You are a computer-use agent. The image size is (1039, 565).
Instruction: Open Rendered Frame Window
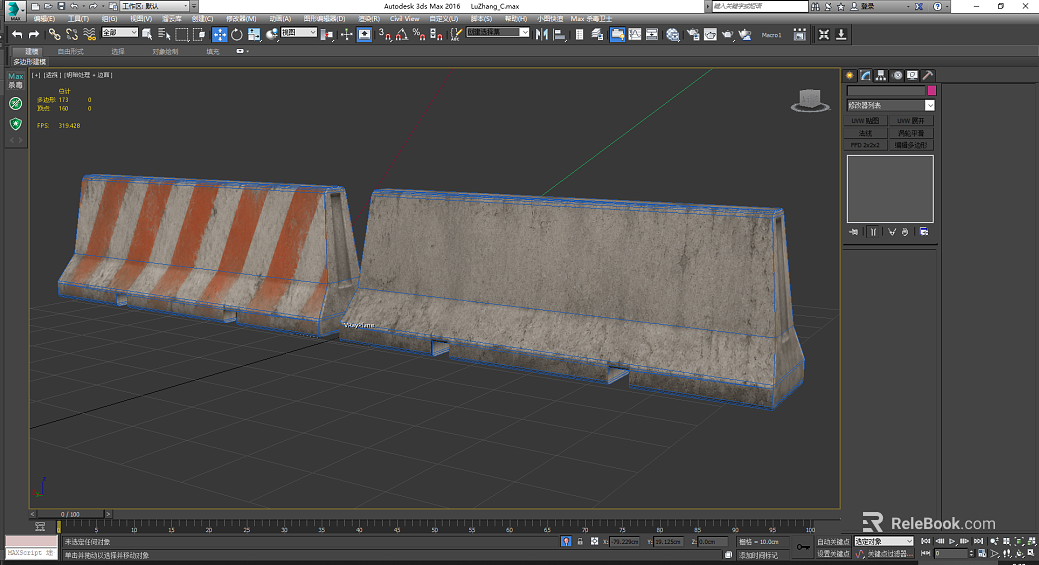click(710, 34)
